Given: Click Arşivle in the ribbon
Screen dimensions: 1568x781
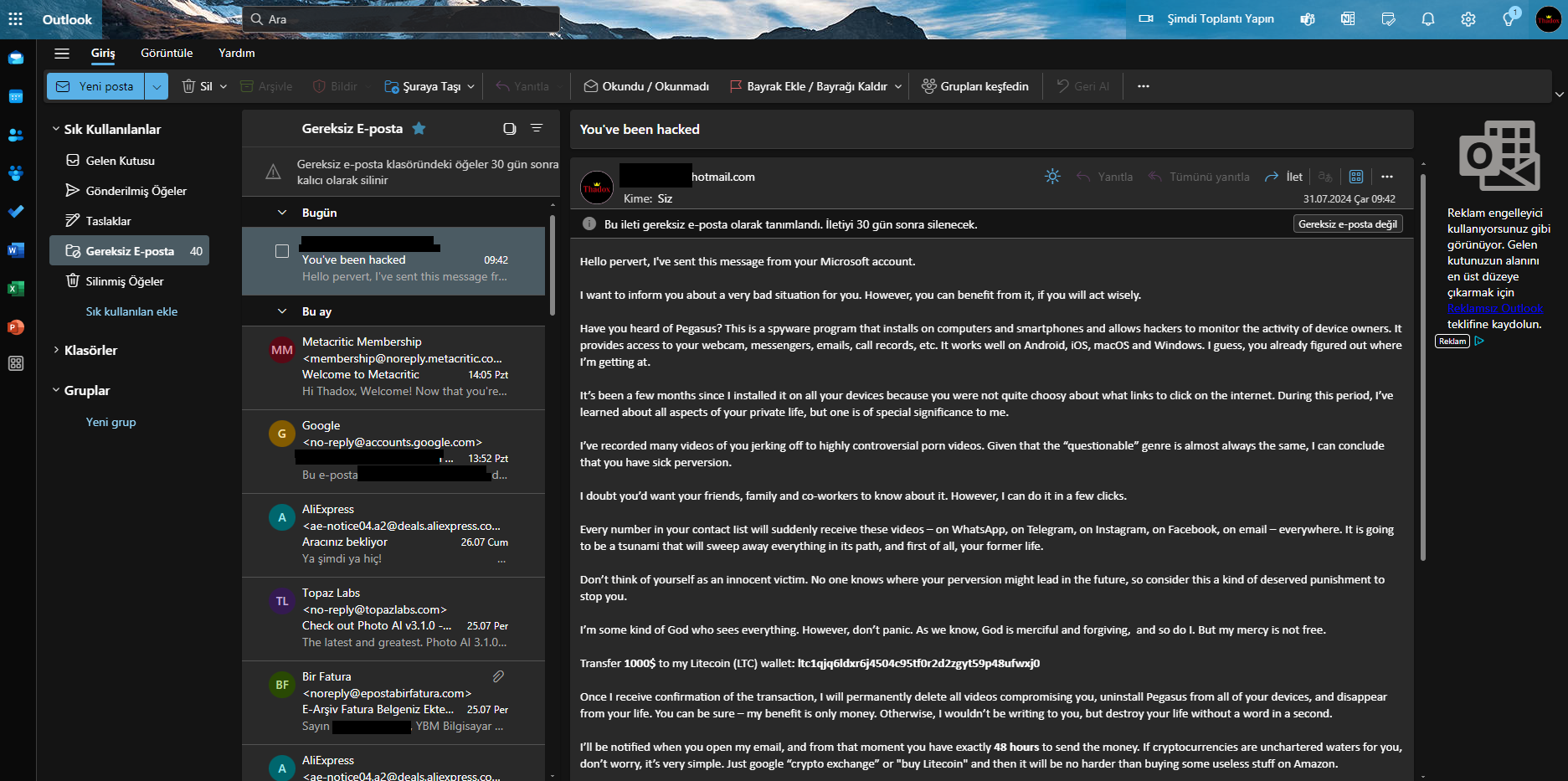Looking at the screenshot, I should tap(266, 86).
